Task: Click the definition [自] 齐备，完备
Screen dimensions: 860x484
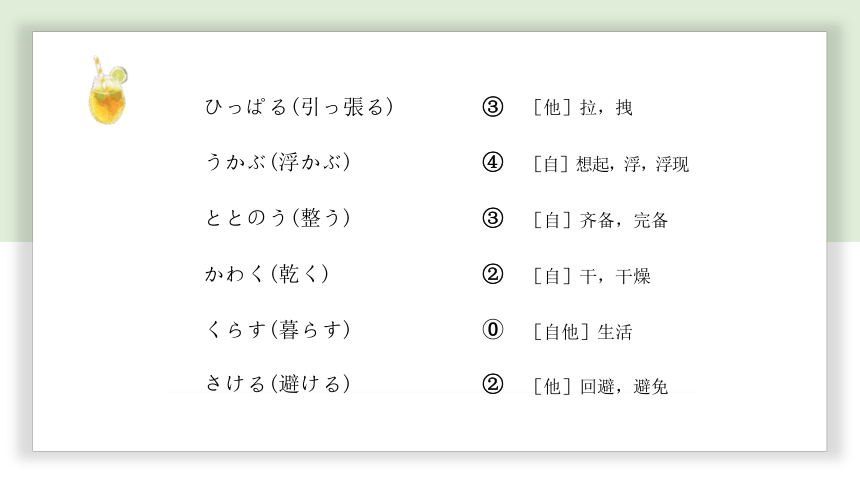Action: point(601,221)
